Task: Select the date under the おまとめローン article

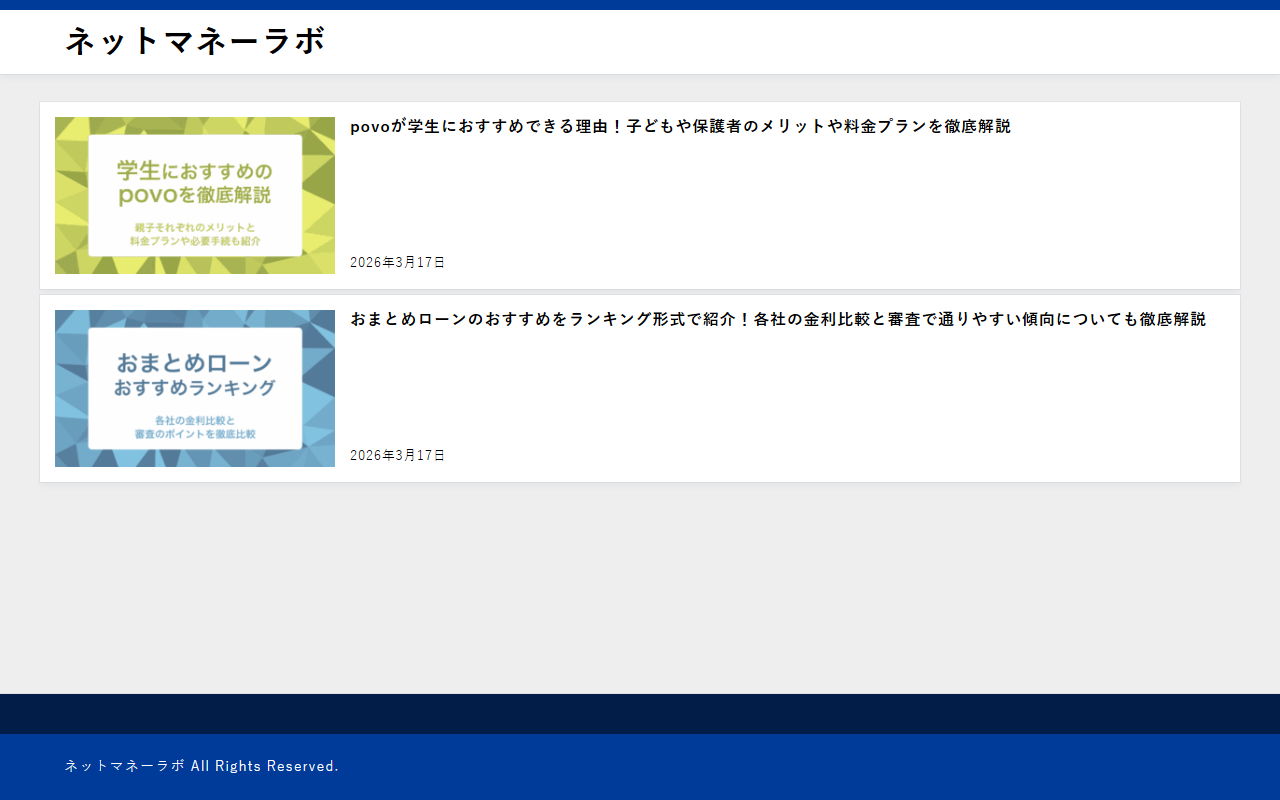Action: 397,455
